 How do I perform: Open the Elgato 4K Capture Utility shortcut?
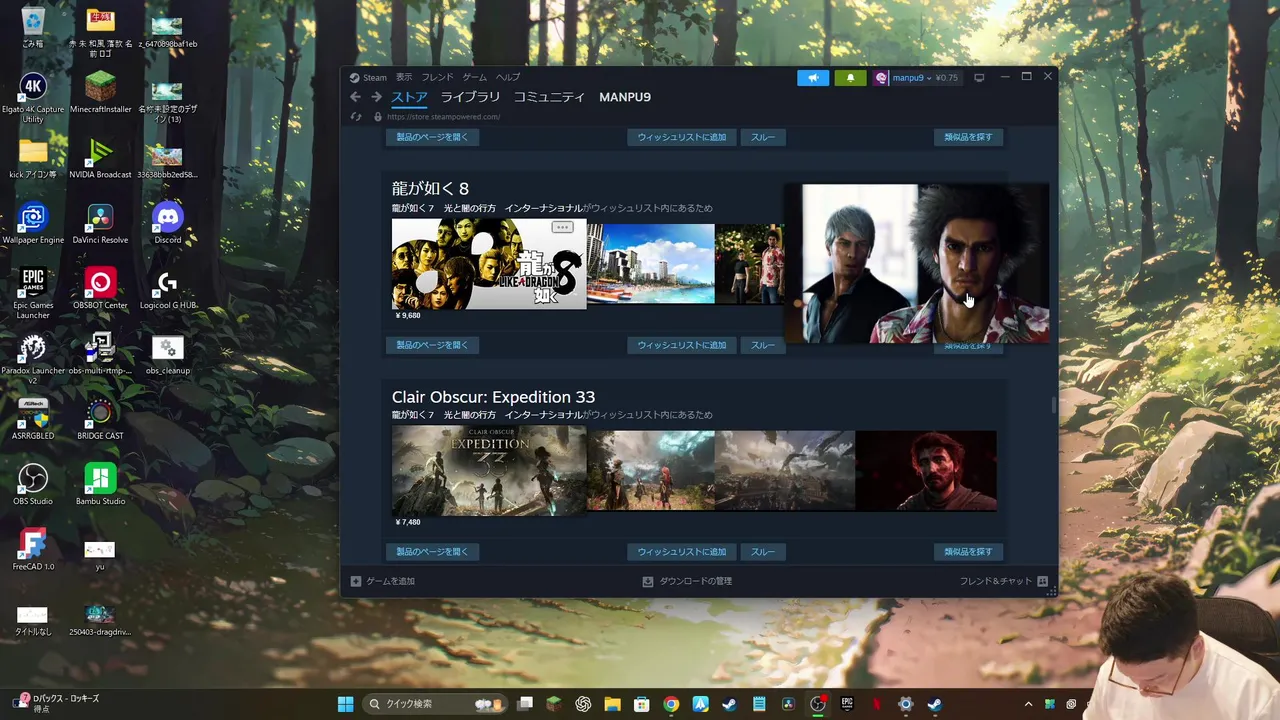coord(33,97)
